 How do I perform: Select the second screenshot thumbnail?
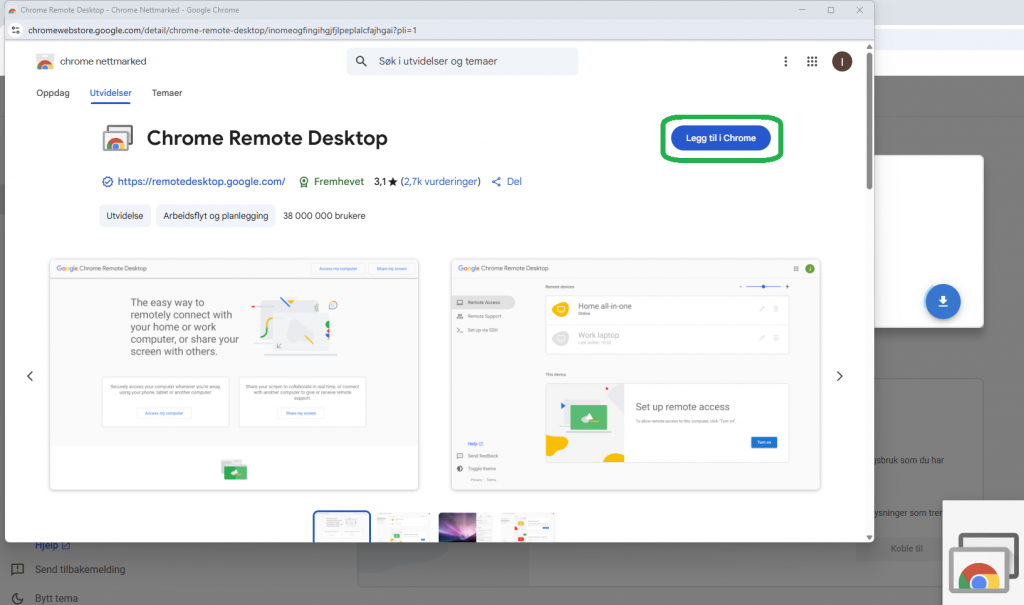coord(404,527)
